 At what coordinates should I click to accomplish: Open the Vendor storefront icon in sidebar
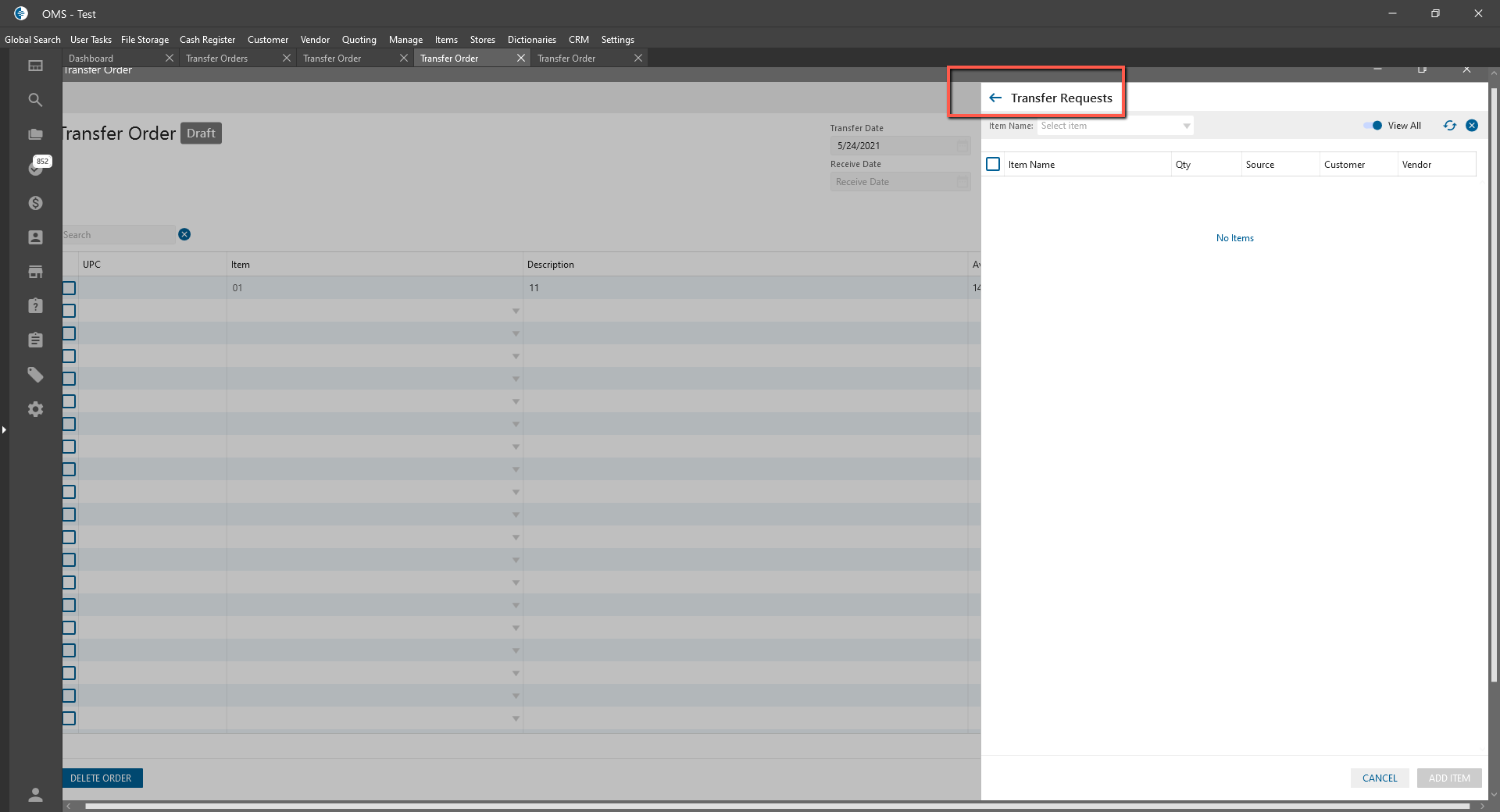pyautogui.click(x=35, y=272)
